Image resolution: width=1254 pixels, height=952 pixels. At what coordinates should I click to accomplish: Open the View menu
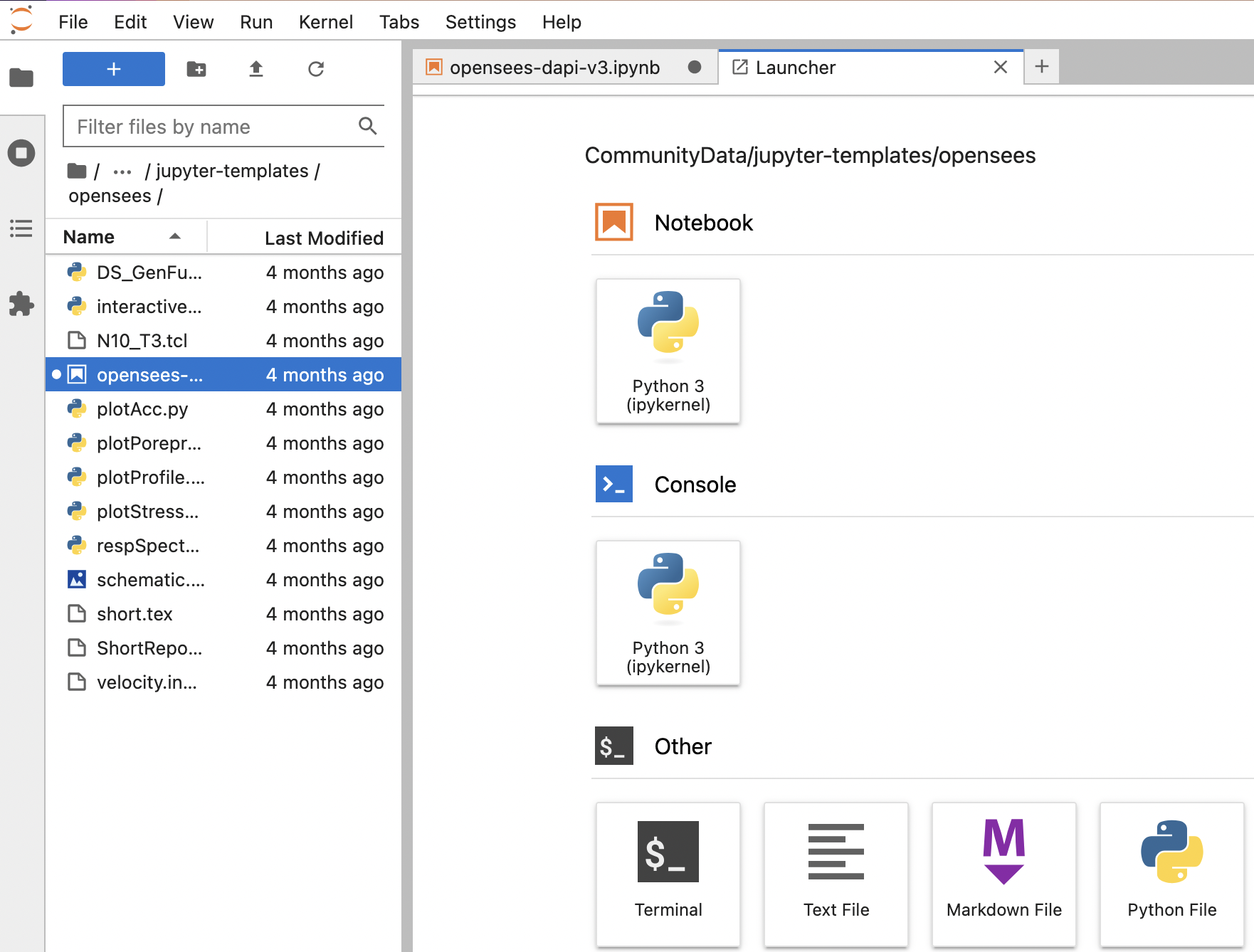[x=194, y=22]
